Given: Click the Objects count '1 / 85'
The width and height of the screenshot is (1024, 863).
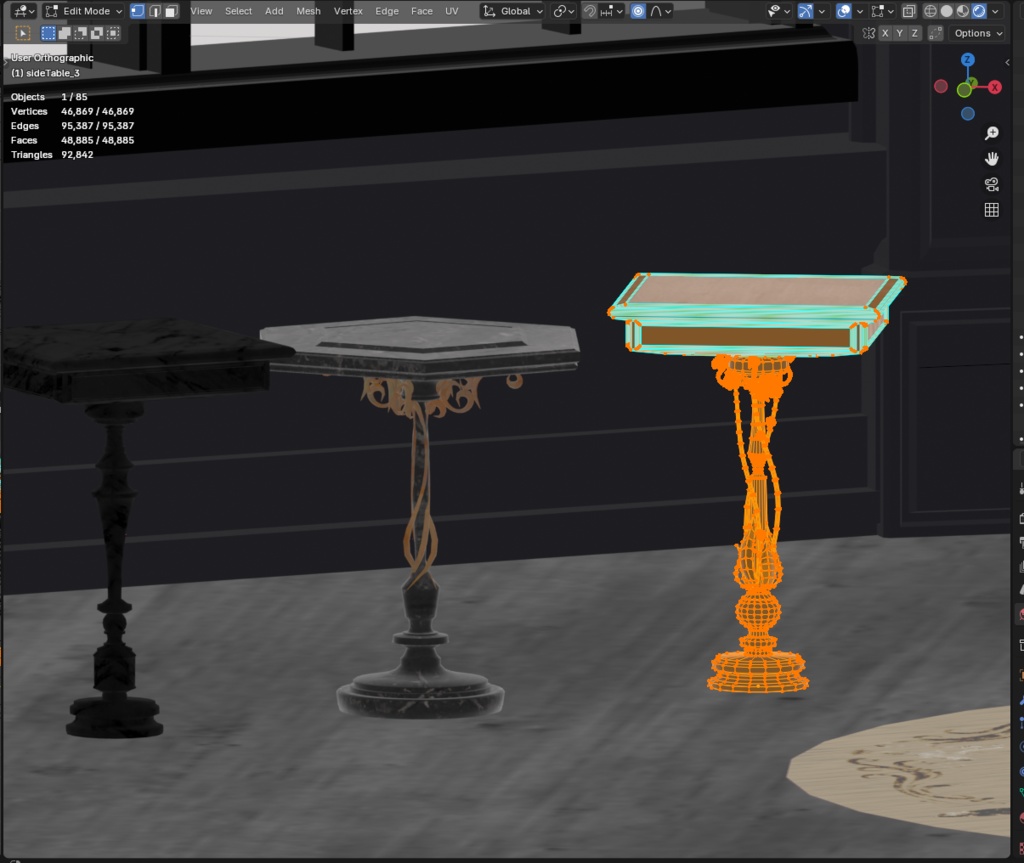Looking at the screenshot, I should tap(74, 97).
